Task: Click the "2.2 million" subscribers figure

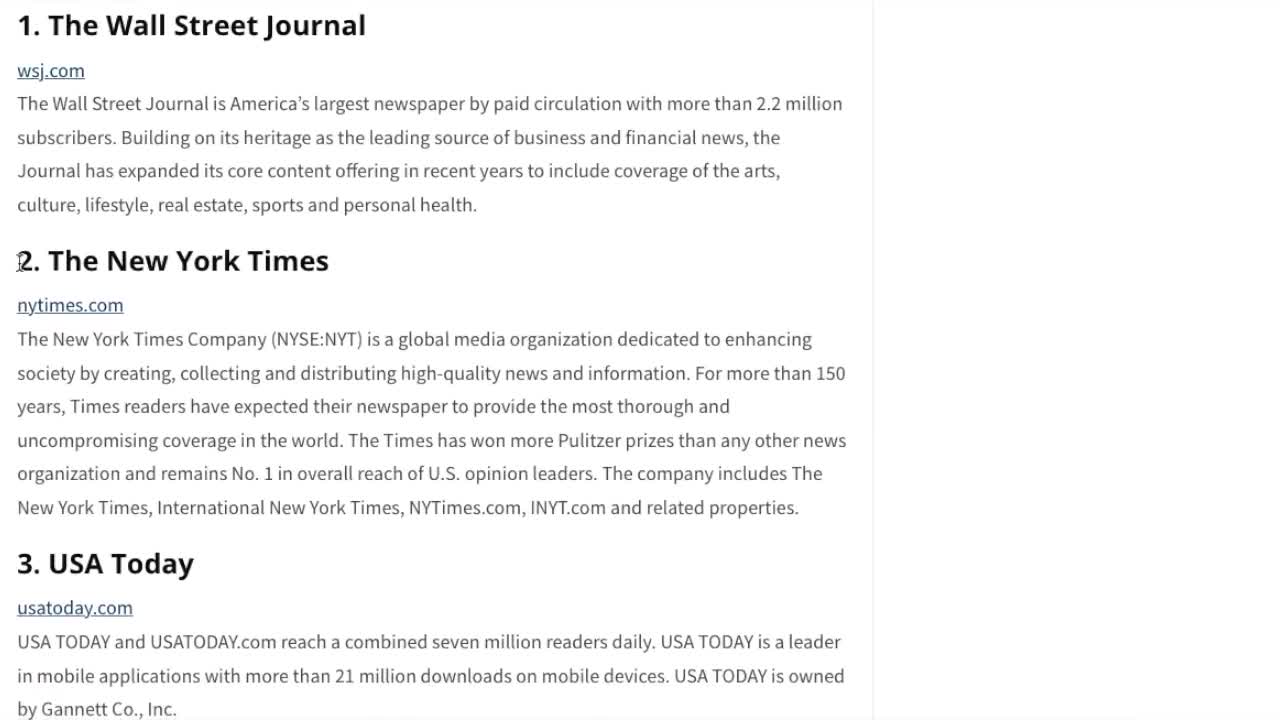Action: tap(799, 104)
